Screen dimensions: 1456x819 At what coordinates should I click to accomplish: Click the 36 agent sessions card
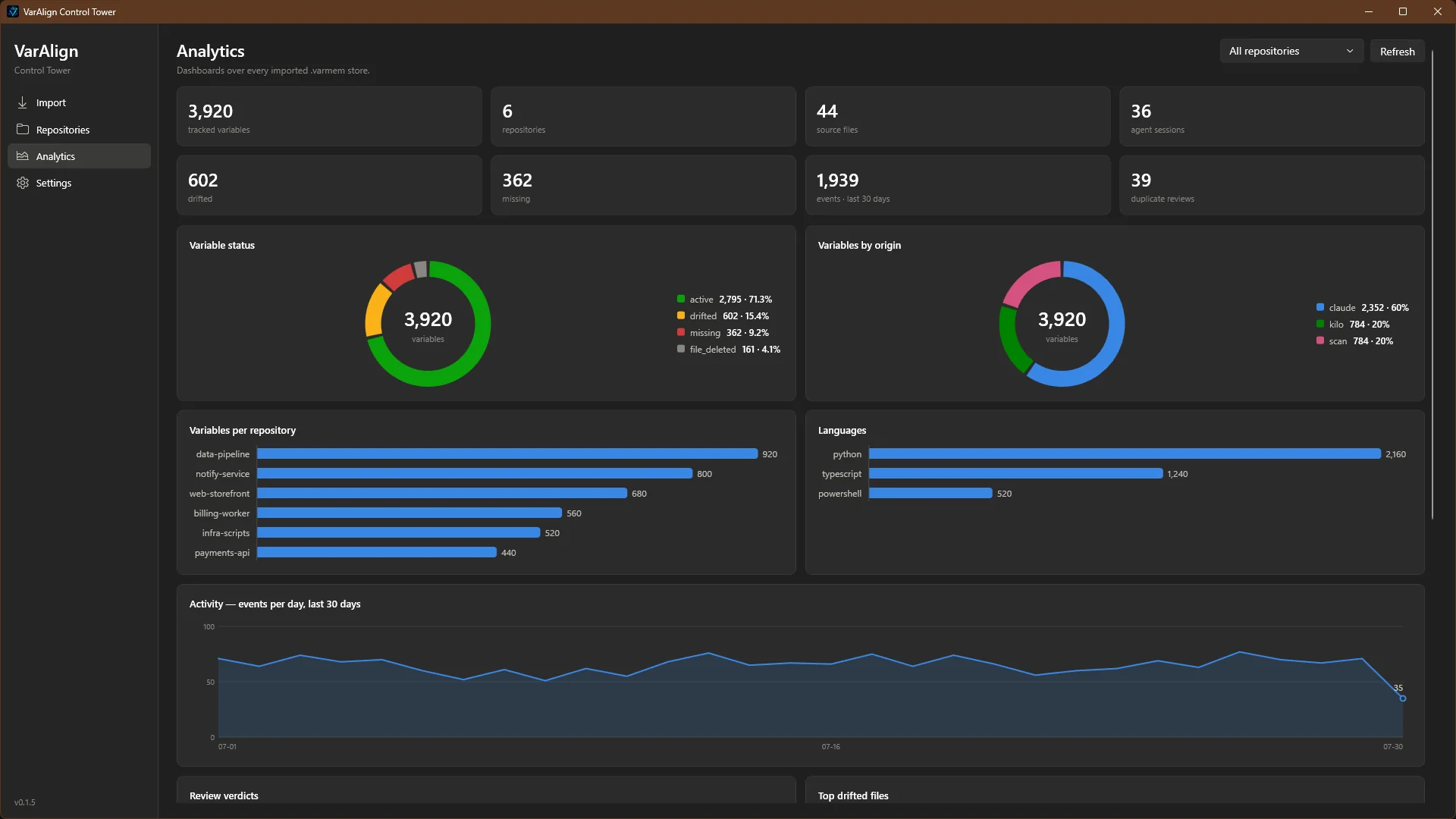click(1272, 116)
